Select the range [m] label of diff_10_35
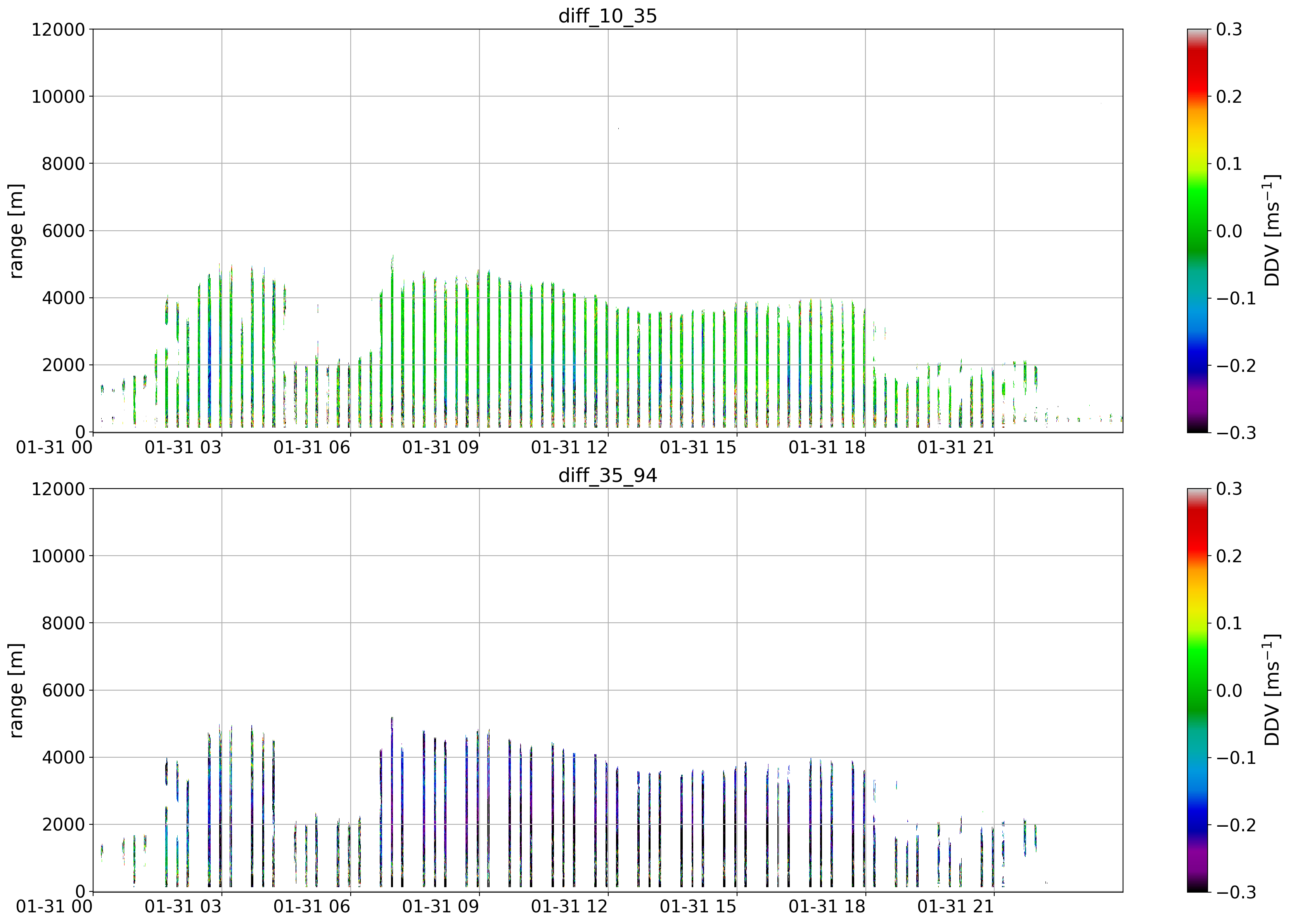 pyautogui.click(x=16, y=230)
